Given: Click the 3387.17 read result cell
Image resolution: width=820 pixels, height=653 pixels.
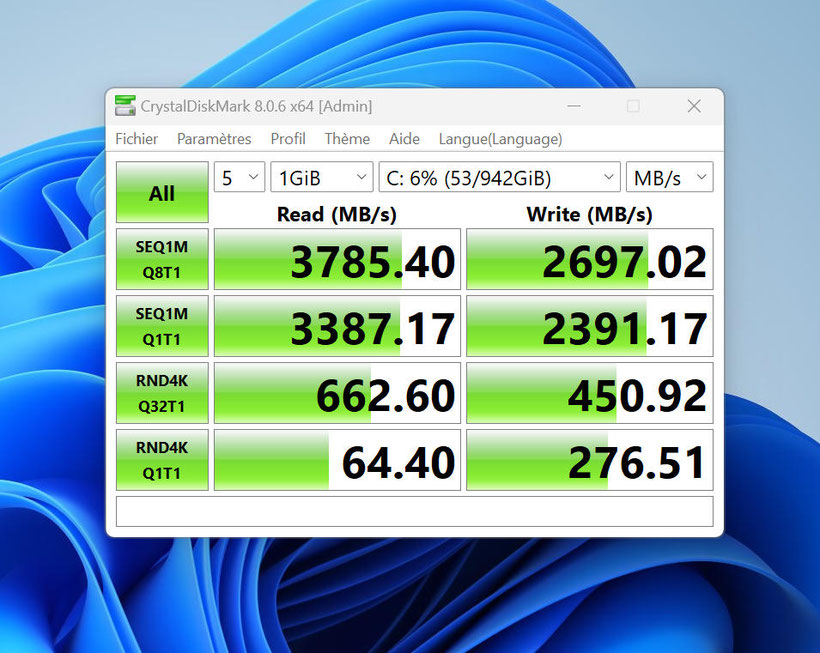Looking at the screenshot, I should coord(337,326).
